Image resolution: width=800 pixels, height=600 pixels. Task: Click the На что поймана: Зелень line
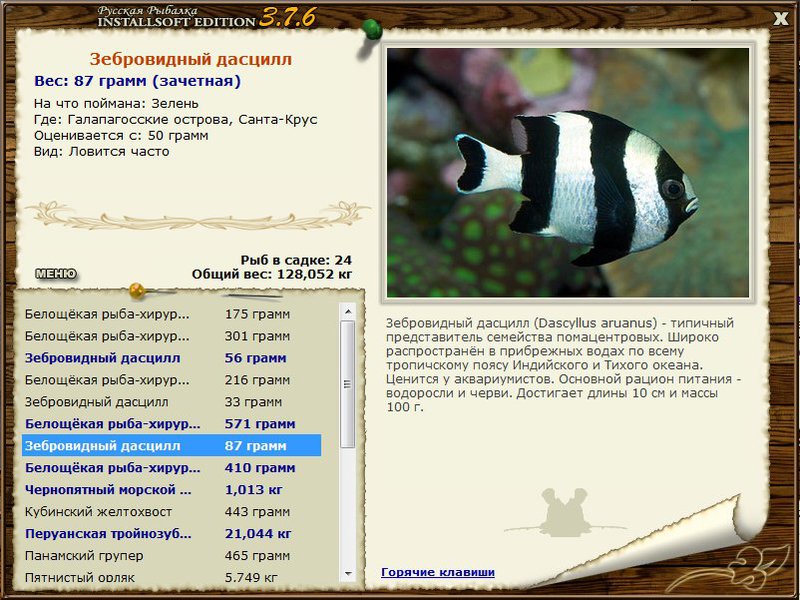click(116, 104)
